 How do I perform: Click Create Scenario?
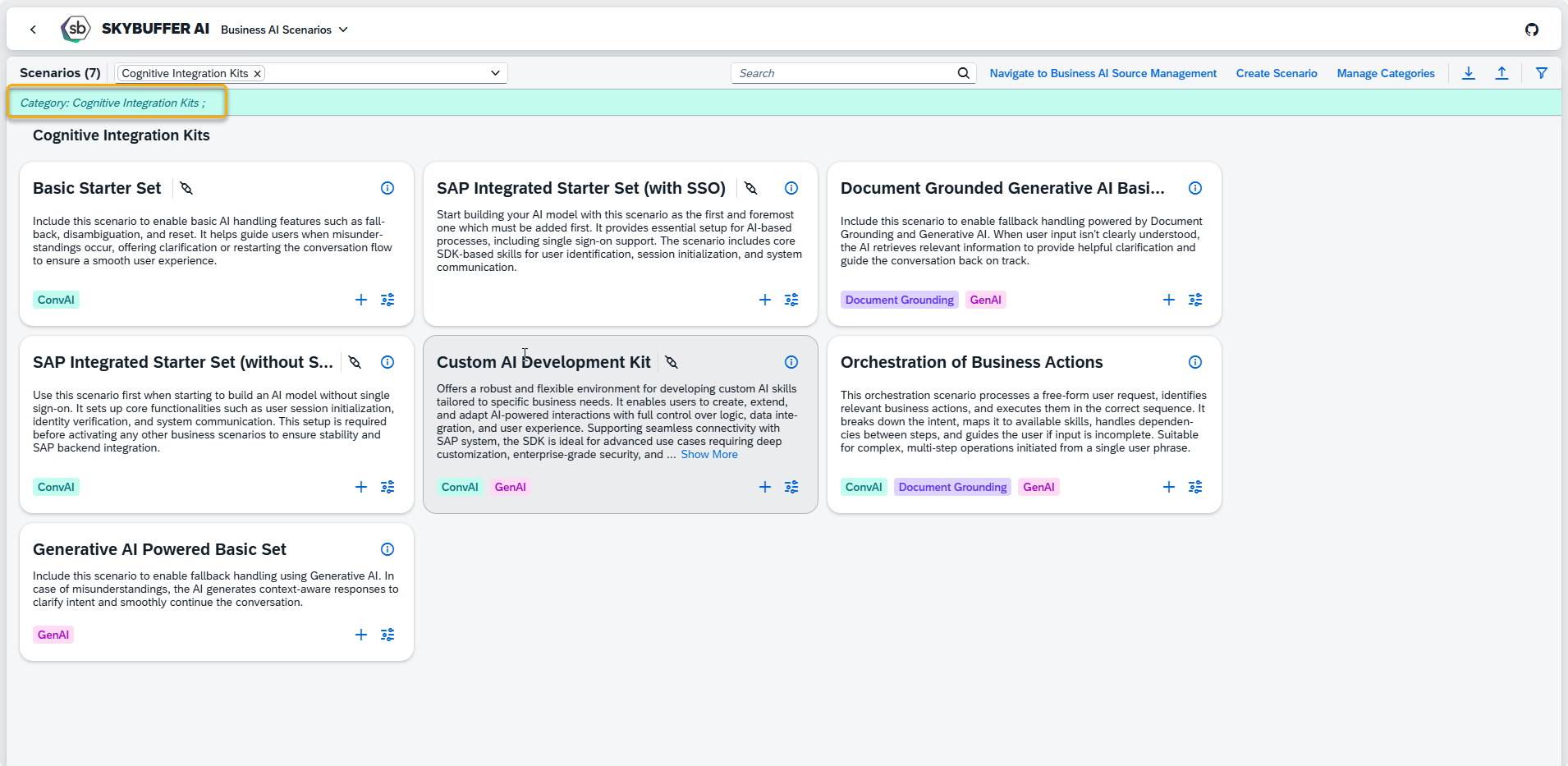tap(1277, 73)
